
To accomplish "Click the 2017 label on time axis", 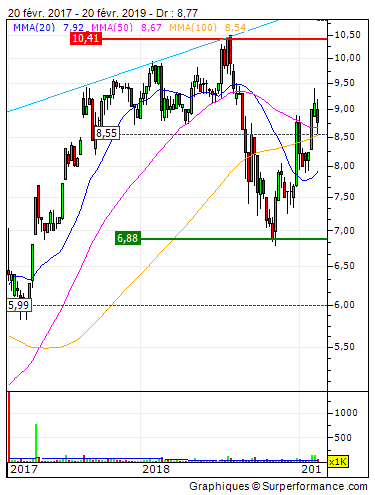I will tap(24, 469).
